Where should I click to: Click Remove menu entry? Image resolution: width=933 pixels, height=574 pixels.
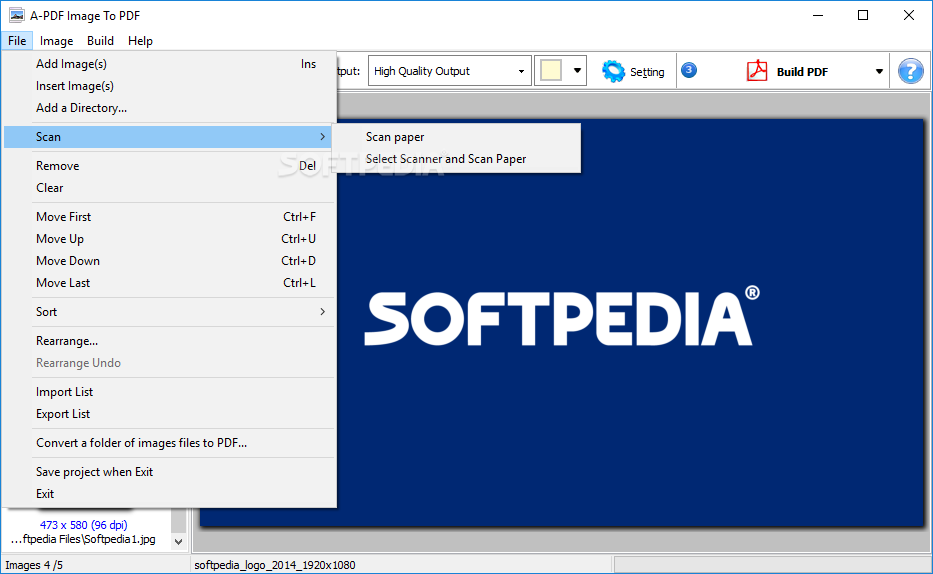tap(169, 165)
